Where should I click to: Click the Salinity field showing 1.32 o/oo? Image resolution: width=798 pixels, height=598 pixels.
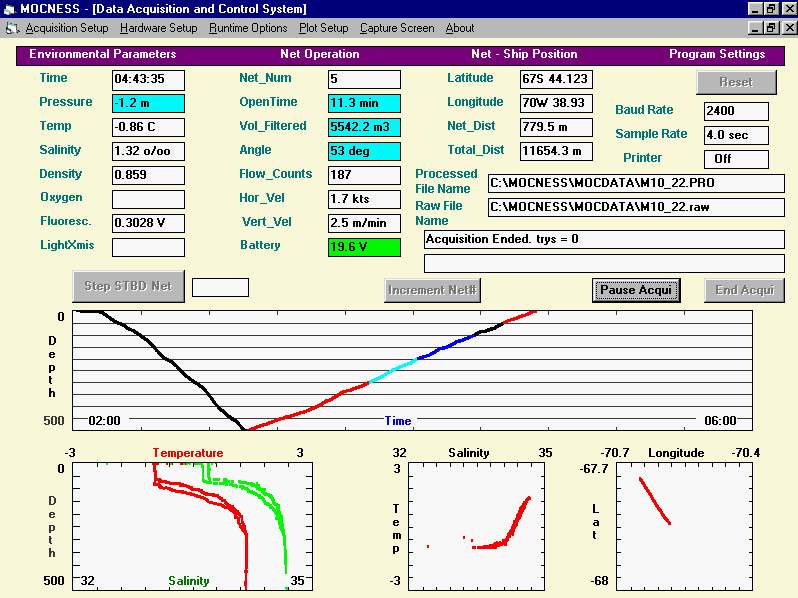[148, 151]
